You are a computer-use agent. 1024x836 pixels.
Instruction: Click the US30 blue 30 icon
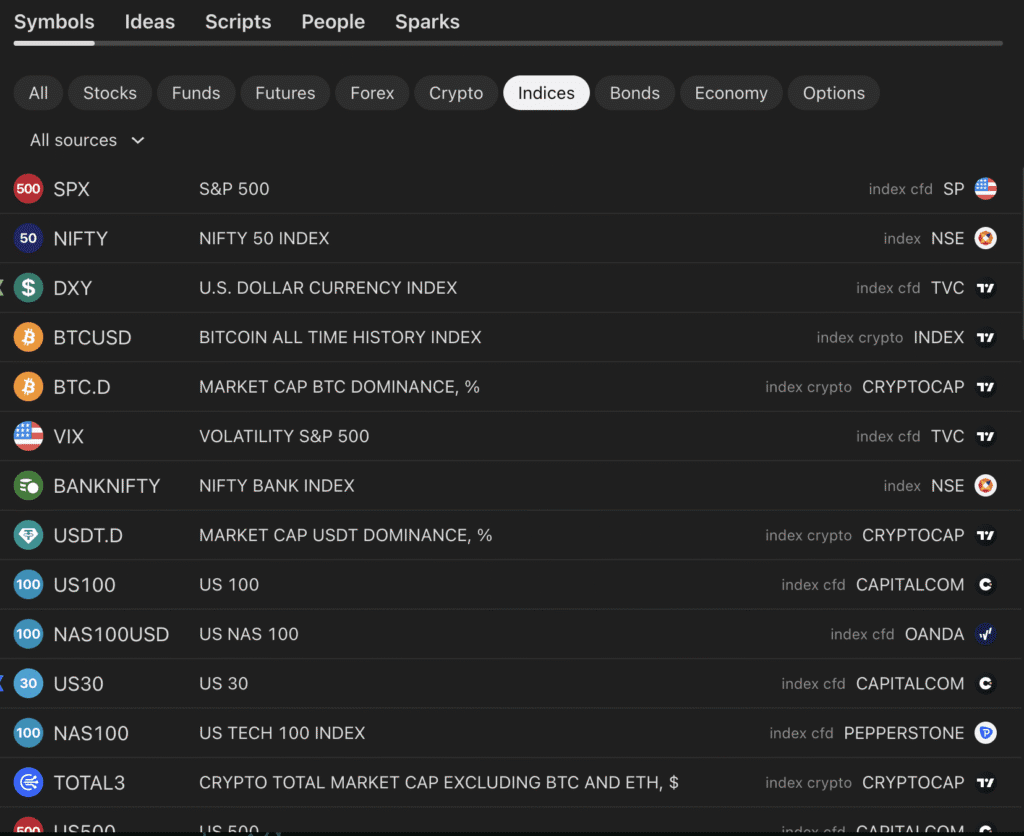[28, 684]
